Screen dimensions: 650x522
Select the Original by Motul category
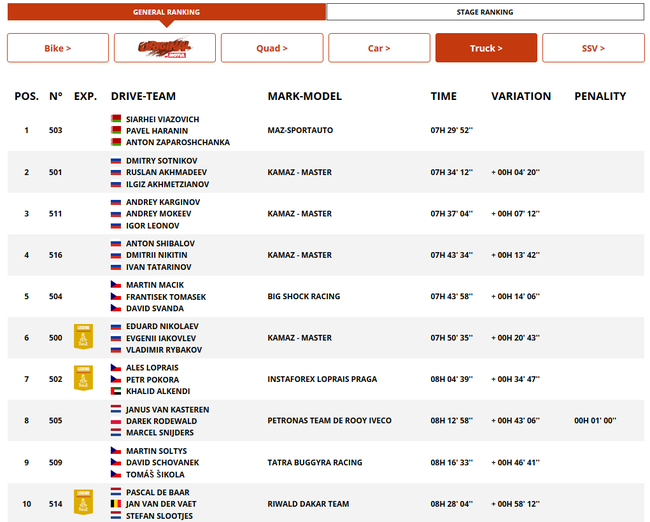(165, 48)
